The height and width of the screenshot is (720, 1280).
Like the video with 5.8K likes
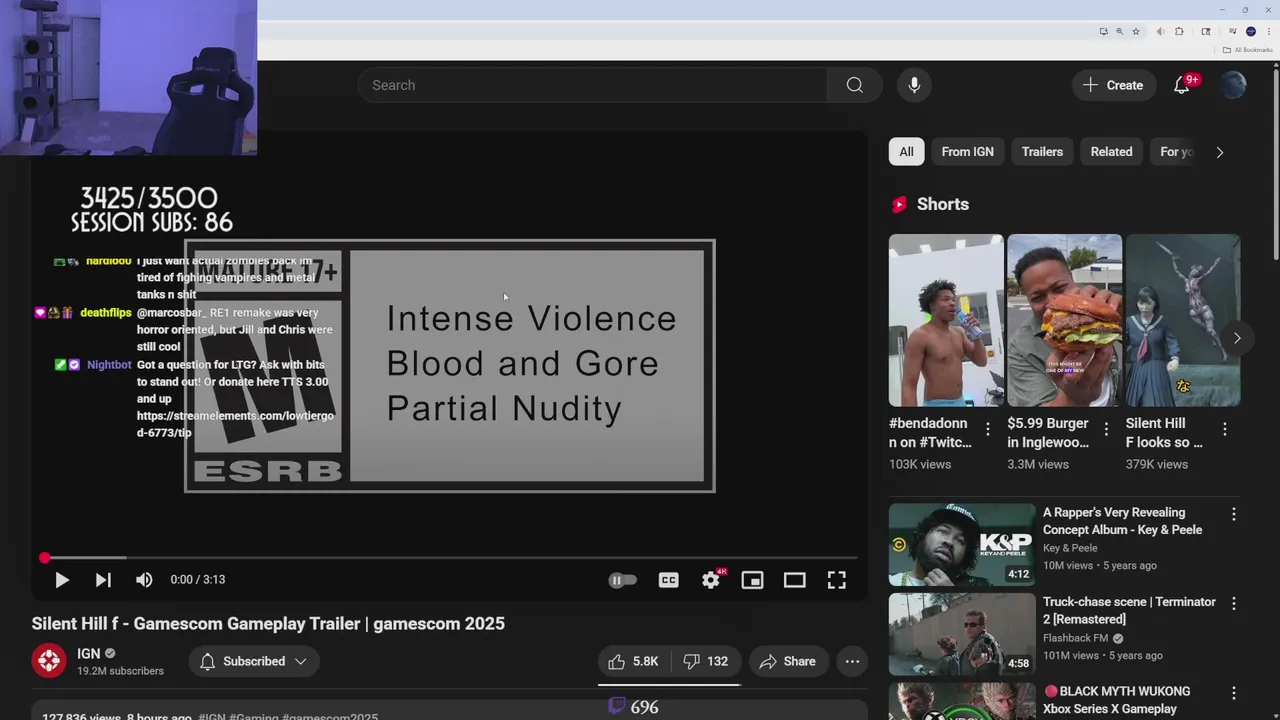633,661
